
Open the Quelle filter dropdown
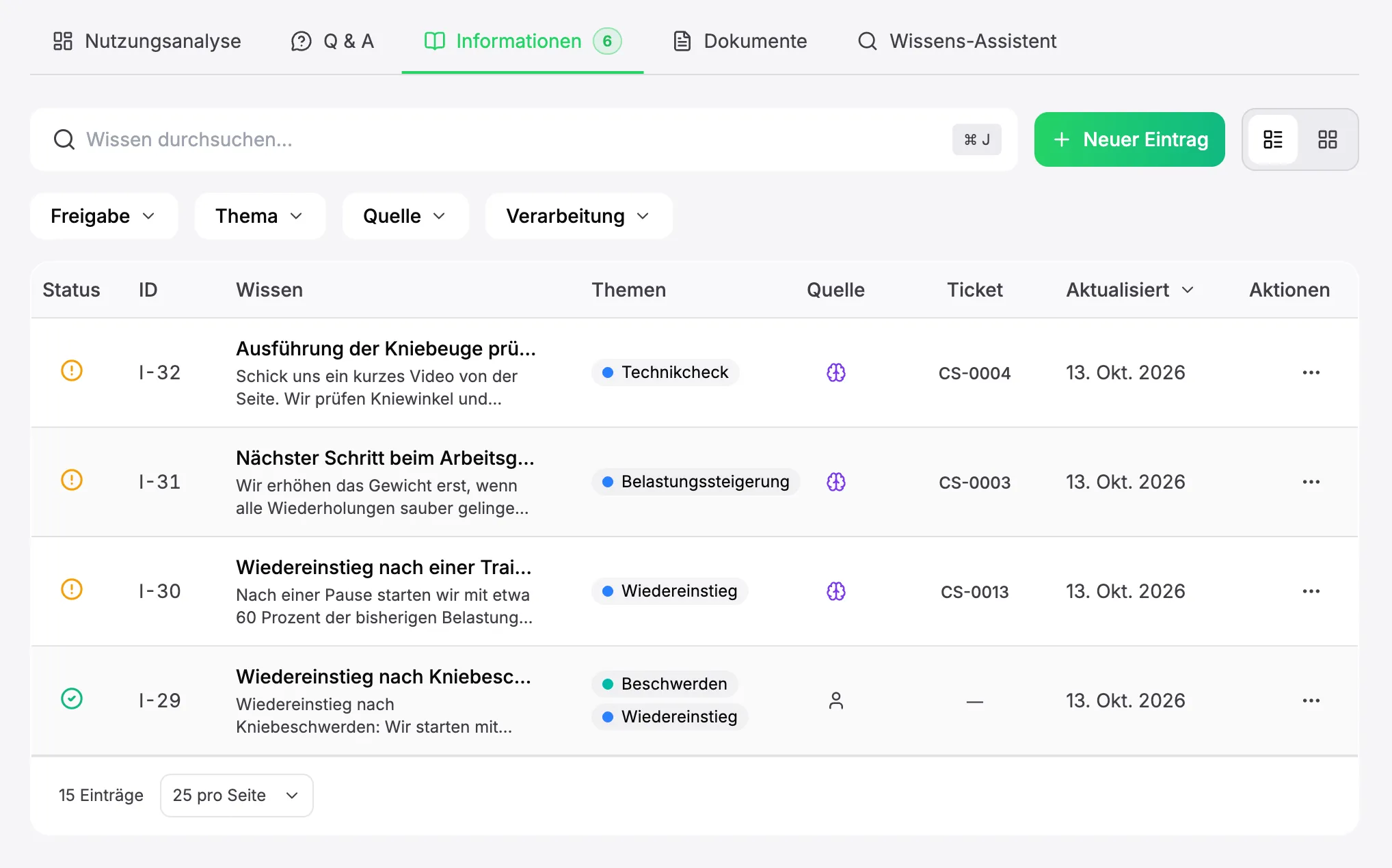405,216
